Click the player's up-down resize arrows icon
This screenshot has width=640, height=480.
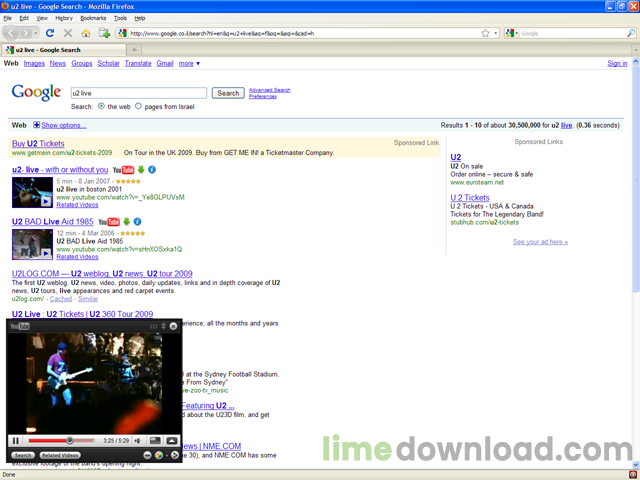(163, 326)
